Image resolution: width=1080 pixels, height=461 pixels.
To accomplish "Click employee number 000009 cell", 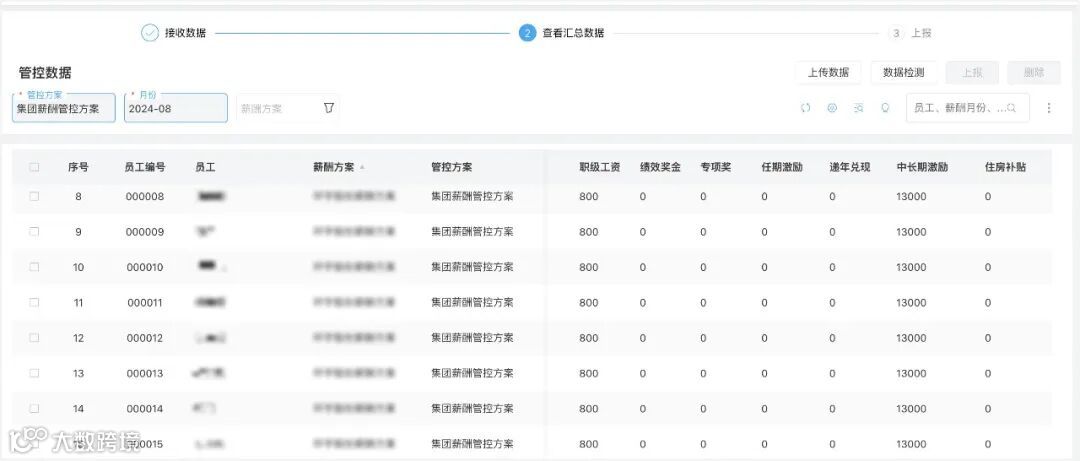I will (x=145, y=232).
